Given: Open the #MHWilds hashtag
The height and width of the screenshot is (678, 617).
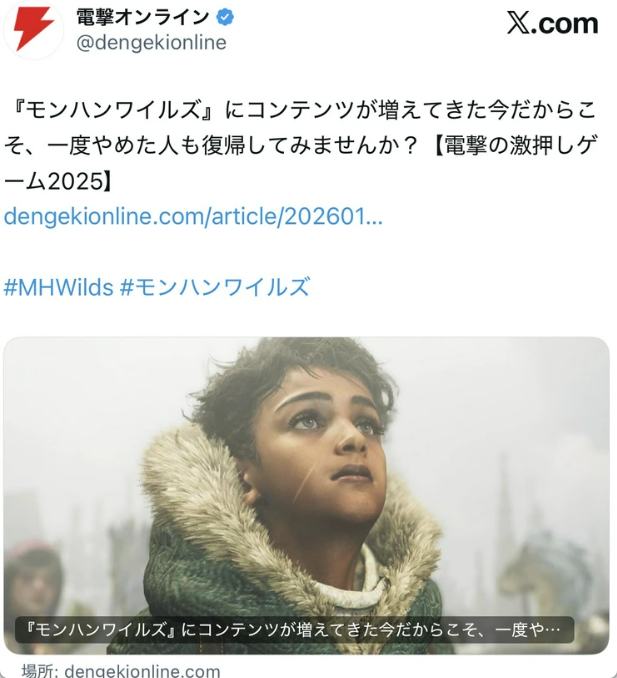Looking at the screenshot, I should (58, 287).
